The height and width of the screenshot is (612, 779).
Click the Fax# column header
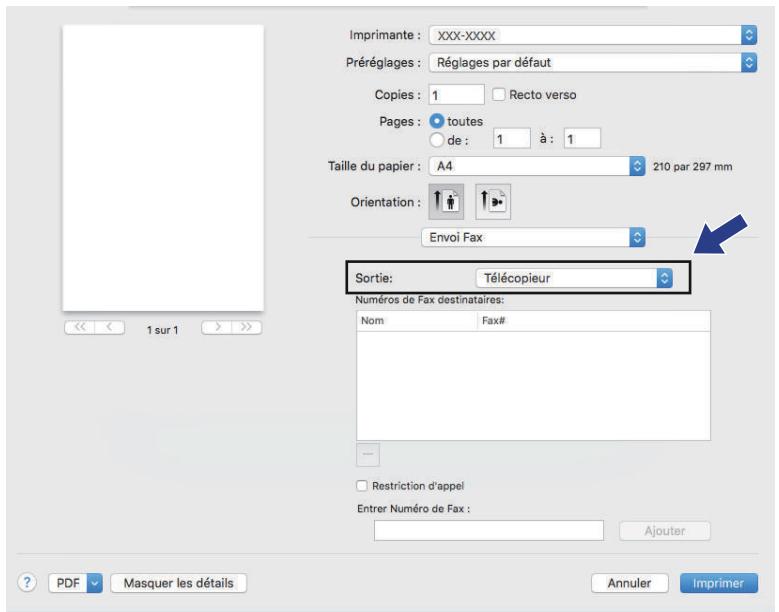[593, 321]
